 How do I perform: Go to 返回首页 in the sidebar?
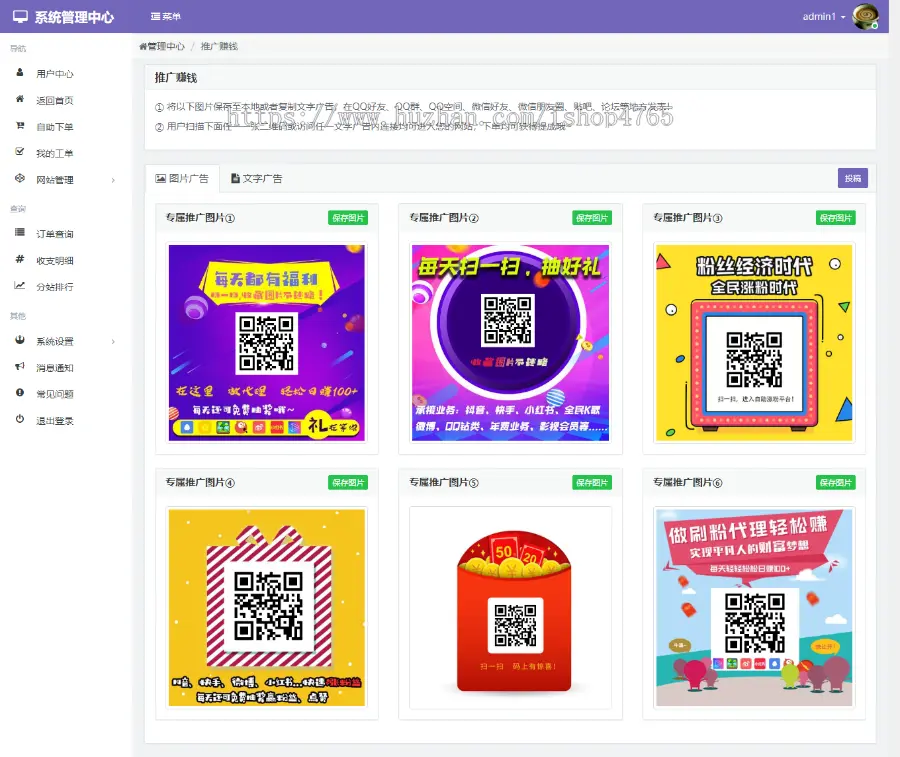pyautogui.click(x=55, y=100)
